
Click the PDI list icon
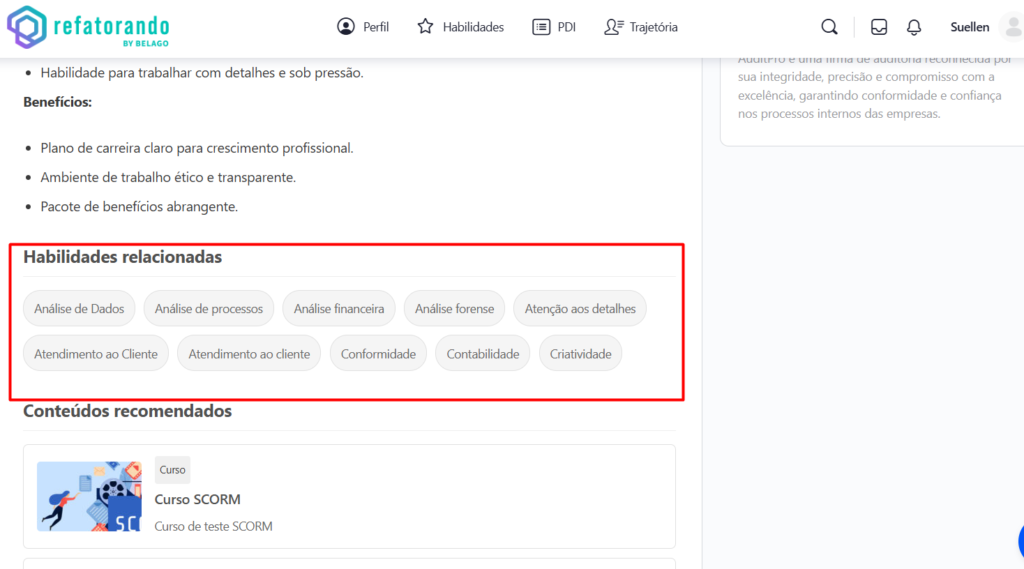pos(541,27)
